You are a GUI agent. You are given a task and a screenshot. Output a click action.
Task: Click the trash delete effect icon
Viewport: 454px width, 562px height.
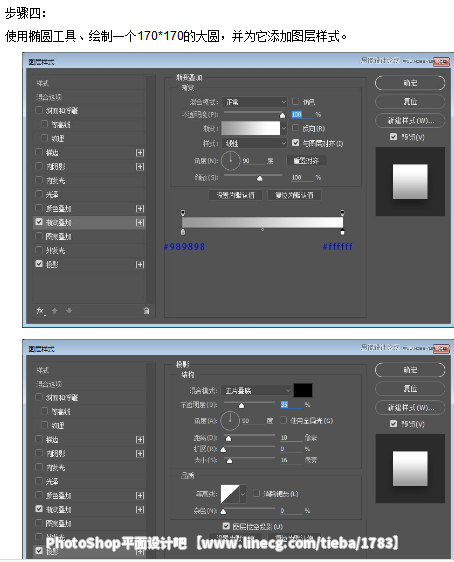(x=146, y=311)
